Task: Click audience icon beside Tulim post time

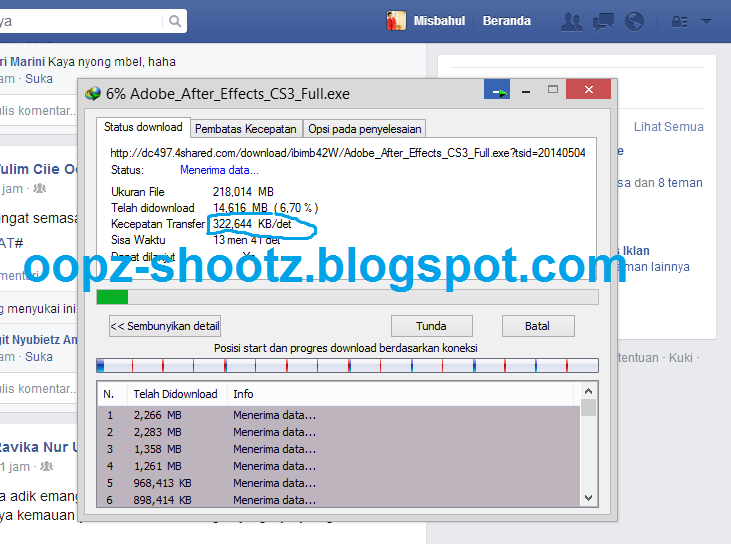Action: [40, 188]
